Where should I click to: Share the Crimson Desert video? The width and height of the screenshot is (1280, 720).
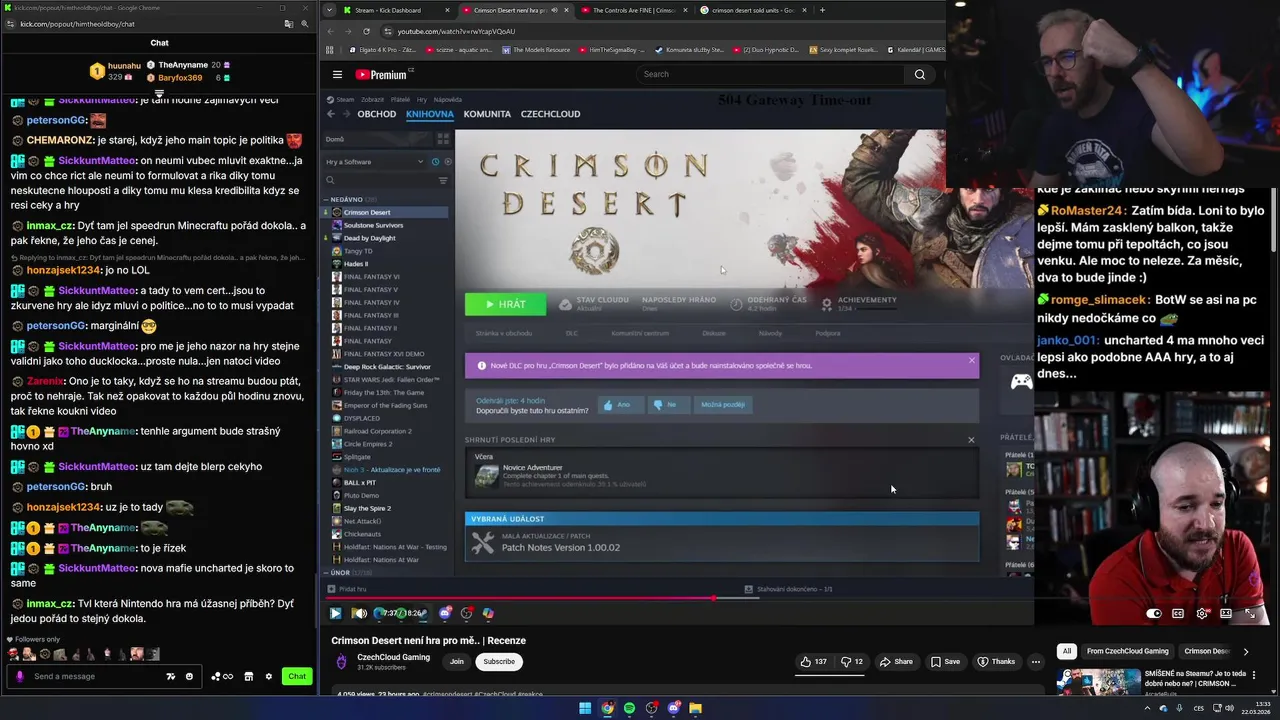pos(896,661)
